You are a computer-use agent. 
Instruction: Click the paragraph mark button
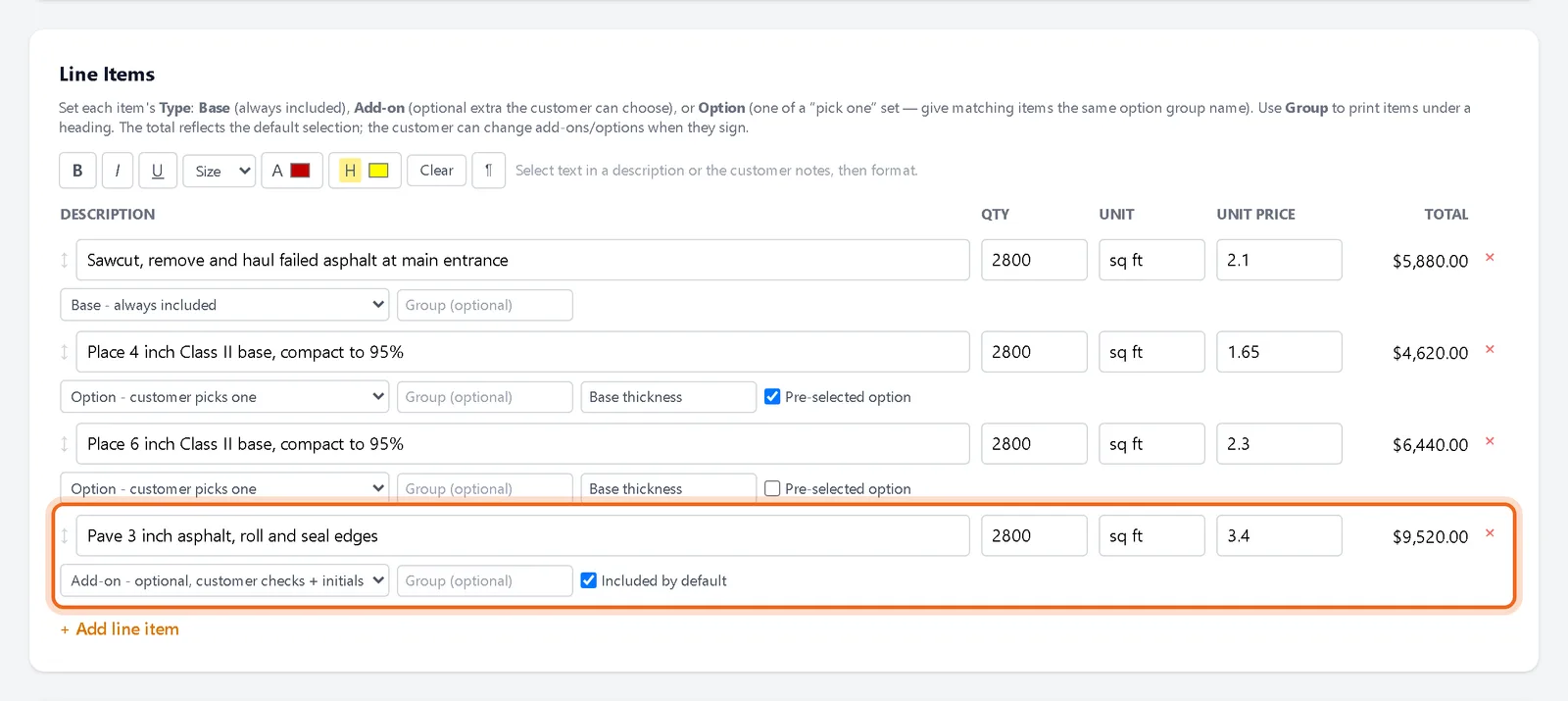point(488,171)
